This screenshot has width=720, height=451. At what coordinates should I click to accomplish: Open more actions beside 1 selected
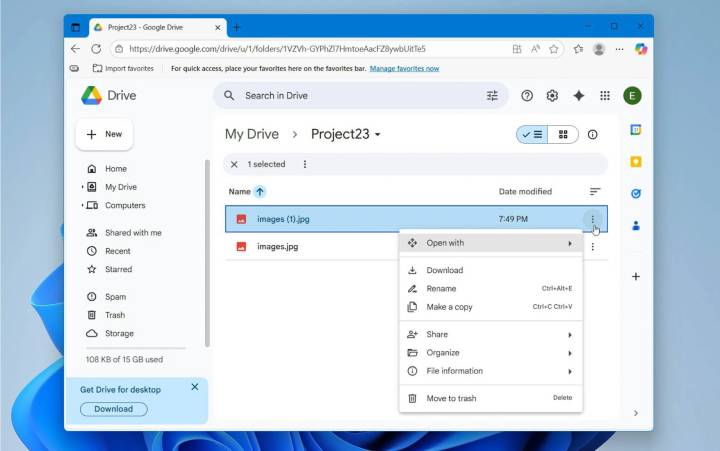(304, 164)
